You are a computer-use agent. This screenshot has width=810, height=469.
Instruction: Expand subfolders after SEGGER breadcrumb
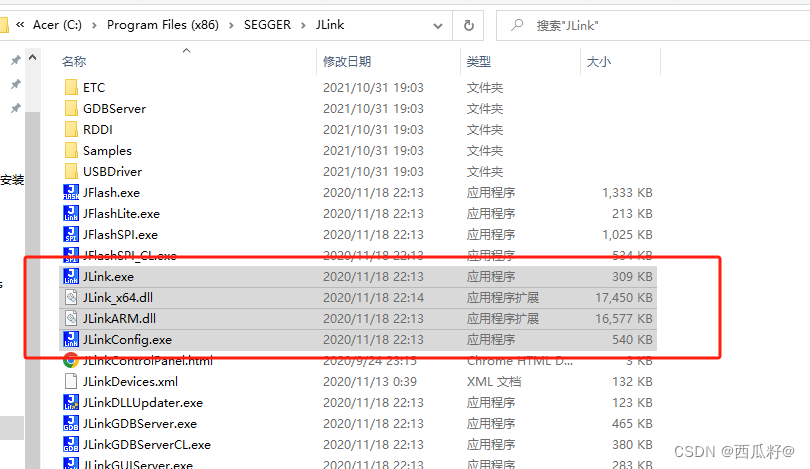(x=304, y=25)
